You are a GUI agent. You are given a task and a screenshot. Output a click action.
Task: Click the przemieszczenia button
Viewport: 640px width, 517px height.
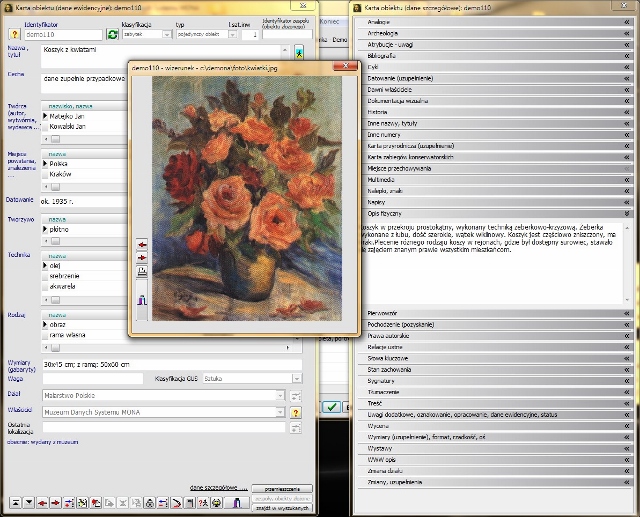(282, 489)
